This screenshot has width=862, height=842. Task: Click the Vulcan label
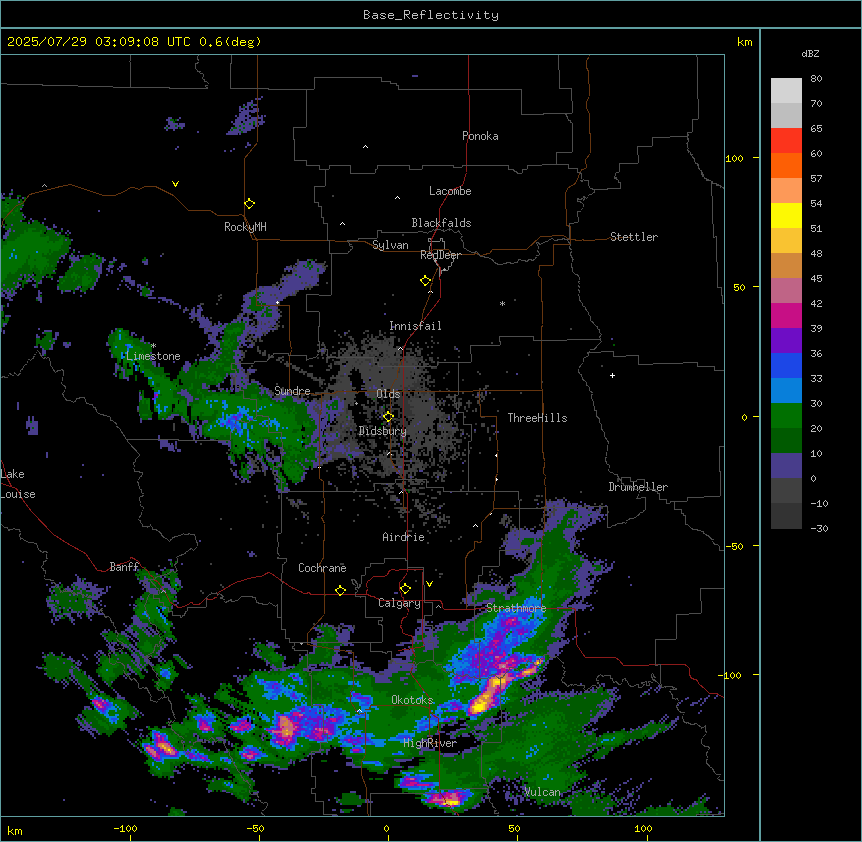click(x=543, y=792)
